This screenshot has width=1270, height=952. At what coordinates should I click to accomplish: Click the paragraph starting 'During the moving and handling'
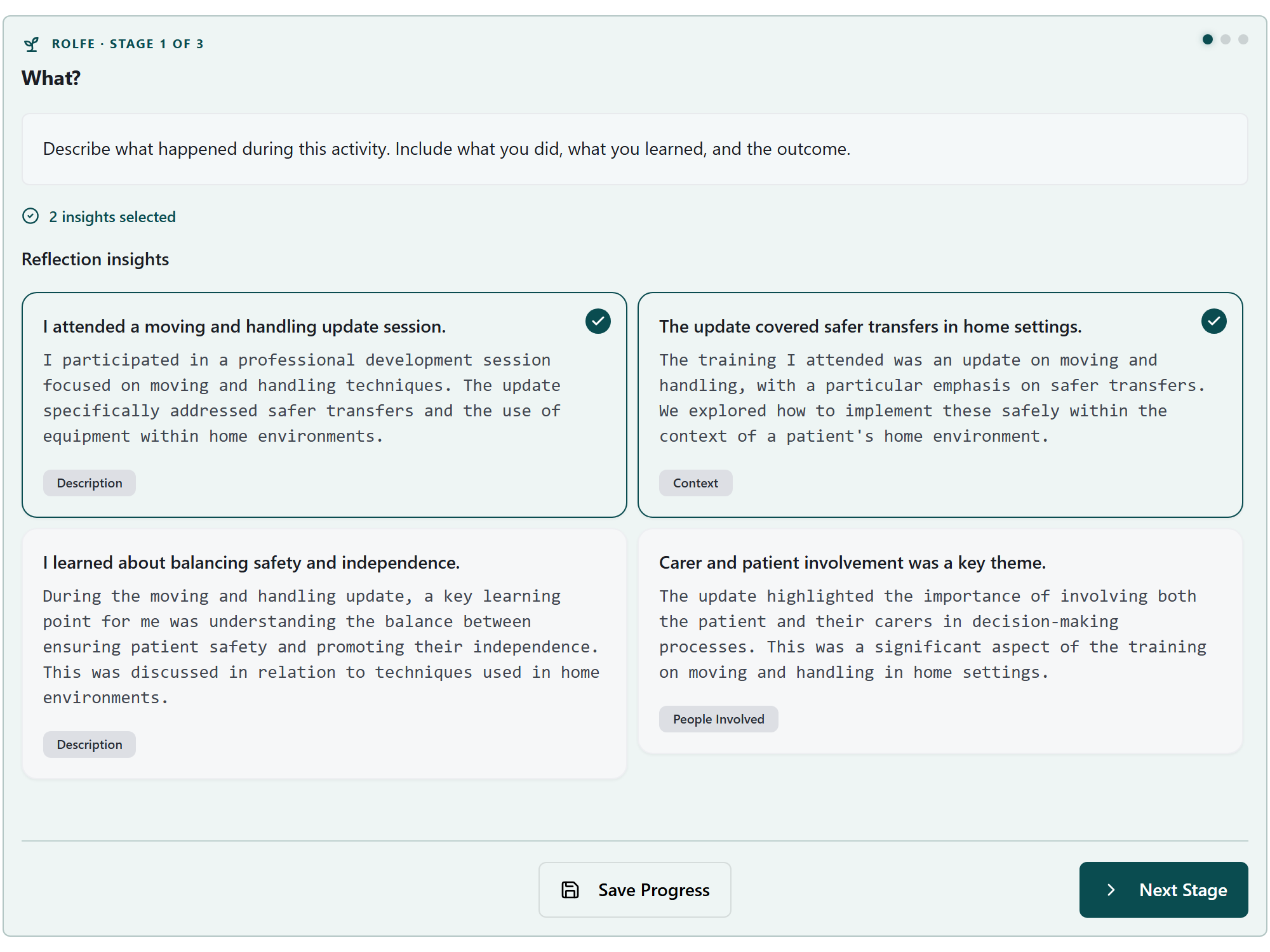321,647
